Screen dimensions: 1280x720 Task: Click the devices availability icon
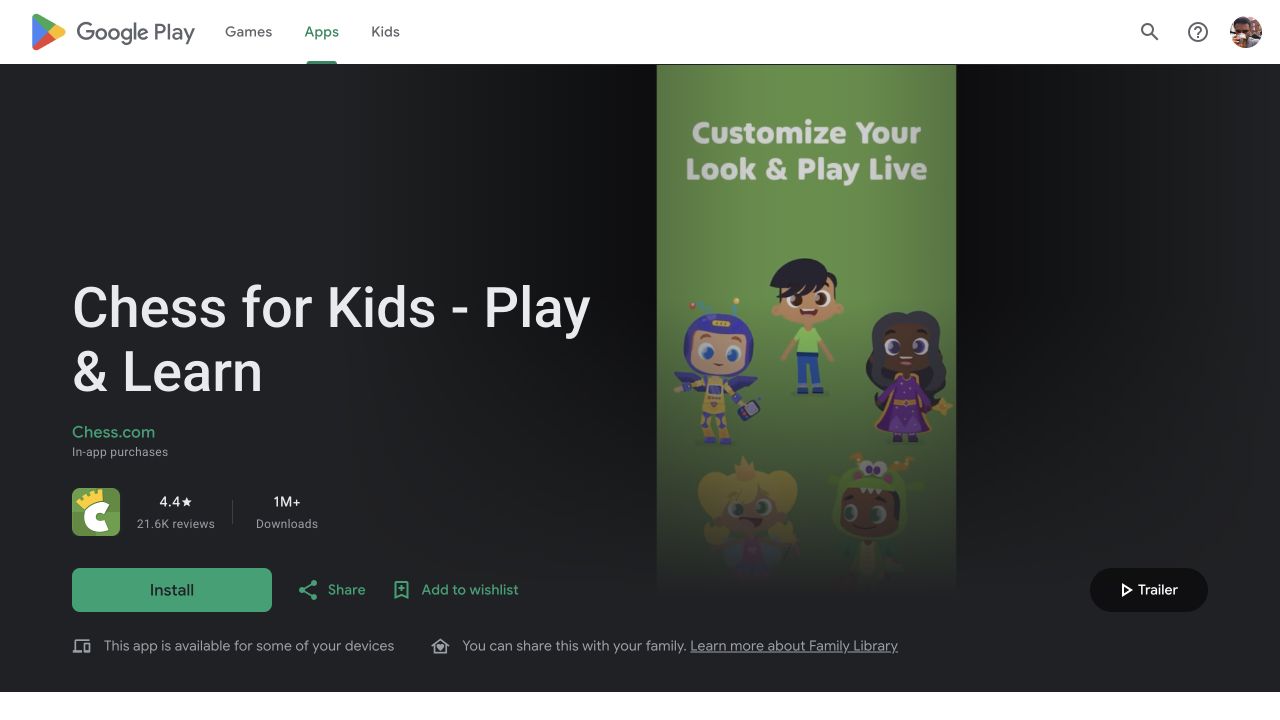point(82,646)
